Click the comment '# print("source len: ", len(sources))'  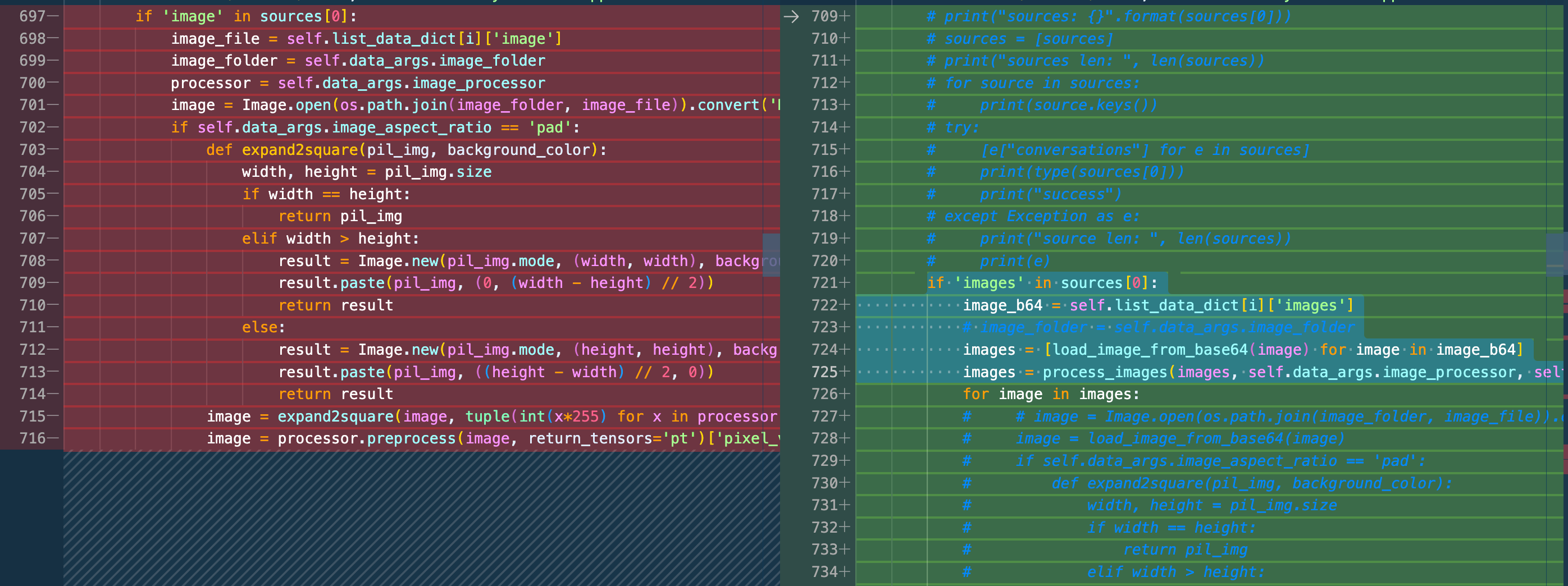[x=1109, y=239]
